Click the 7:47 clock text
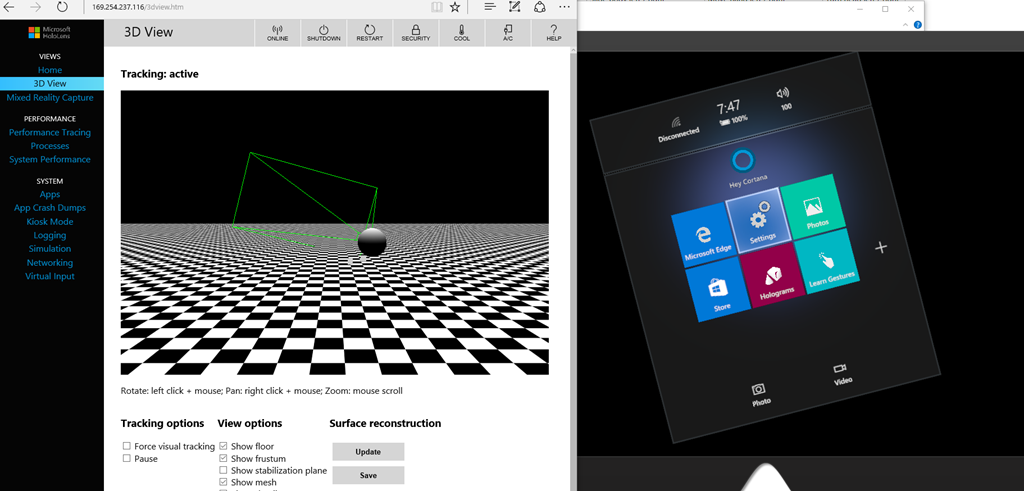This screenshot has width=1024, height=491. (x=728, y=106)
